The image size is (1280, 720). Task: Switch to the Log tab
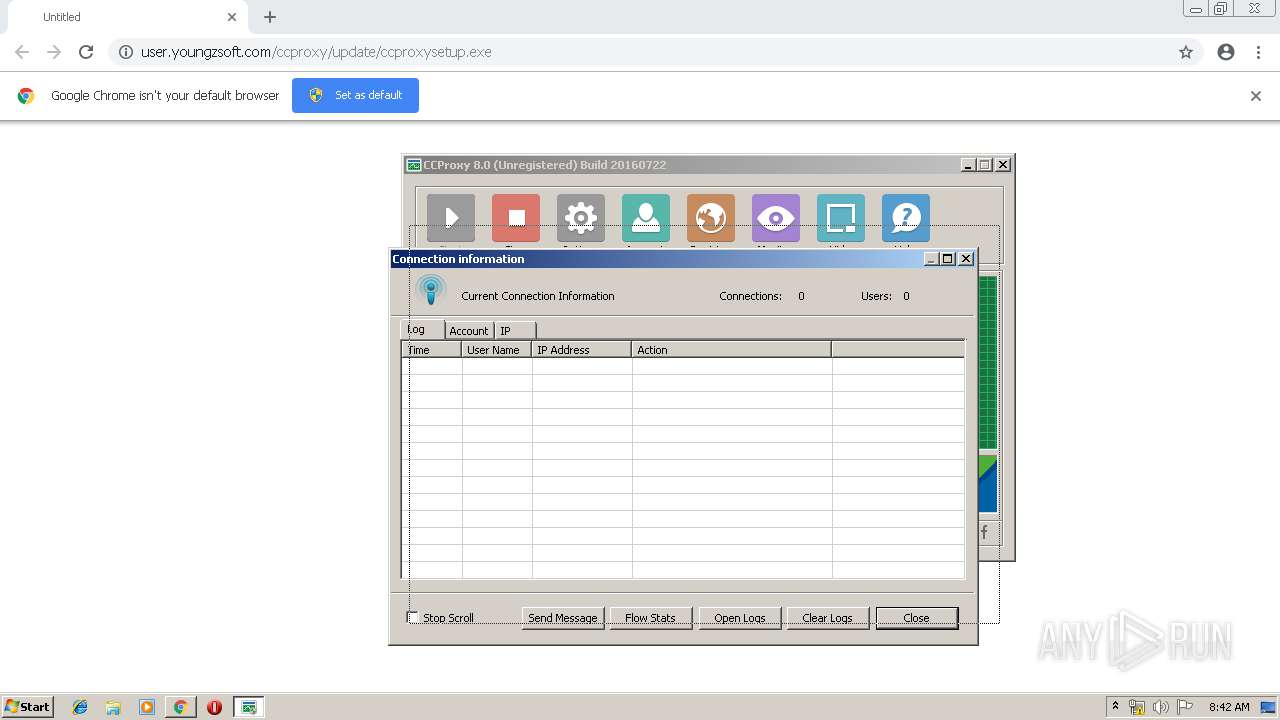point(422,329)
